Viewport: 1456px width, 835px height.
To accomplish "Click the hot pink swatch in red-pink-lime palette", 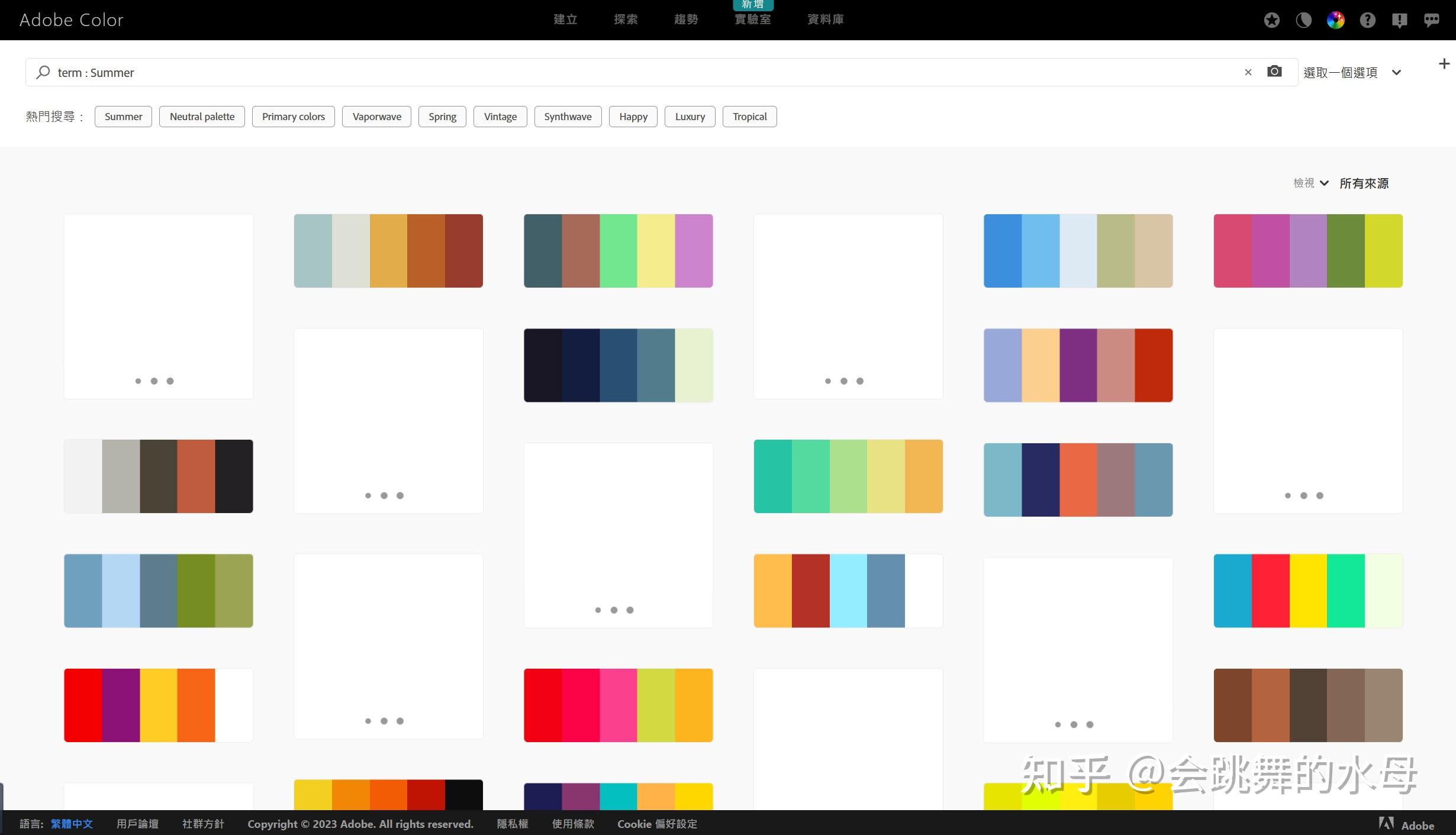I will pyautogui.click(x=619, y=705).
